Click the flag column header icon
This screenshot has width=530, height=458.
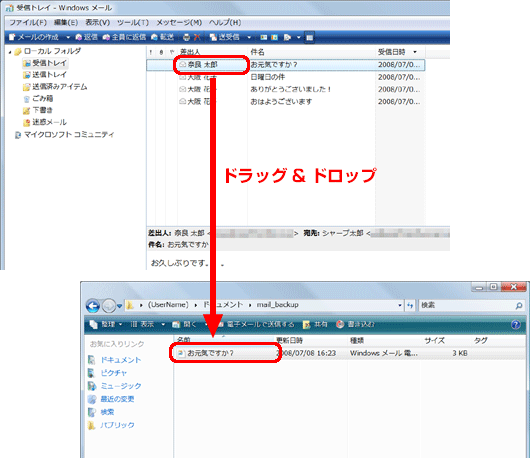(172, 52)
